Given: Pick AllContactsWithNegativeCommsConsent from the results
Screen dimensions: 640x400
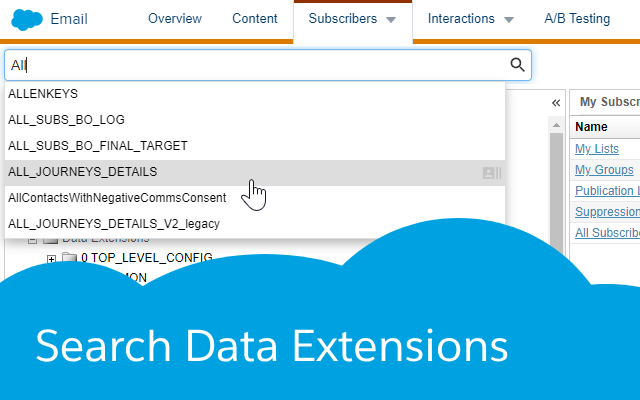Looking at the screenshot, I should [x=117, y=198].
